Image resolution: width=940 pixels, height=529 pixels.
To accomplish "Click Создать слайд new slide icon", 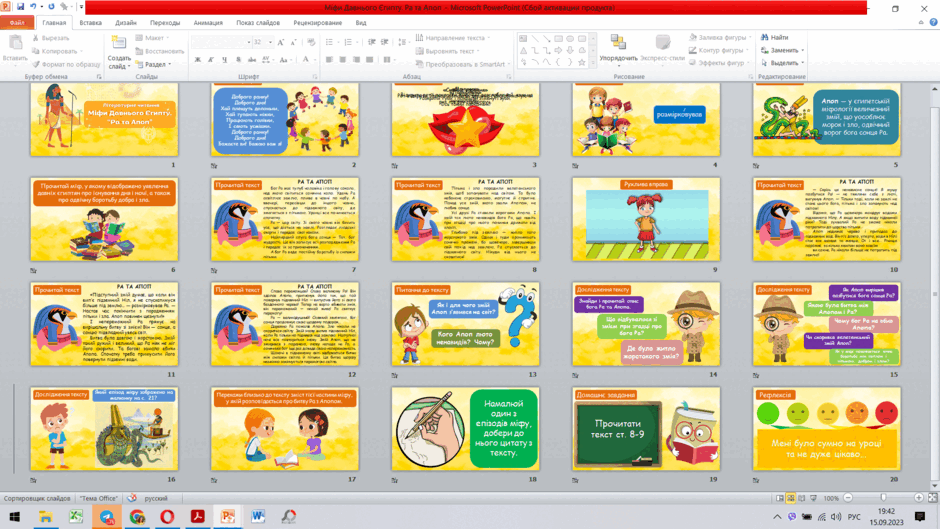I will [x=119, y=43].
